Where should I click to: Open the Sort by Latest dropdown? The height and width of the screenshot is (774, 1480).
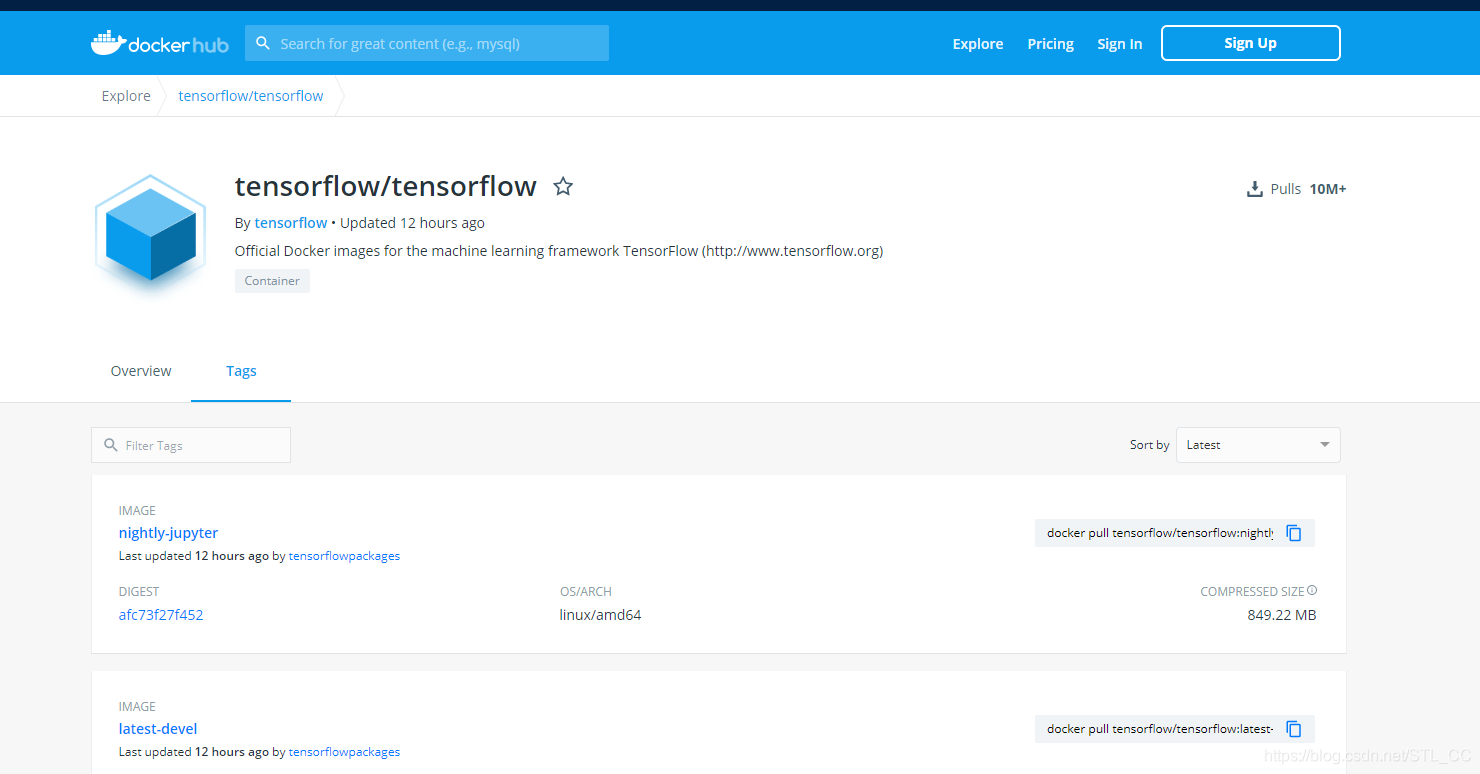click(1258, 445)
